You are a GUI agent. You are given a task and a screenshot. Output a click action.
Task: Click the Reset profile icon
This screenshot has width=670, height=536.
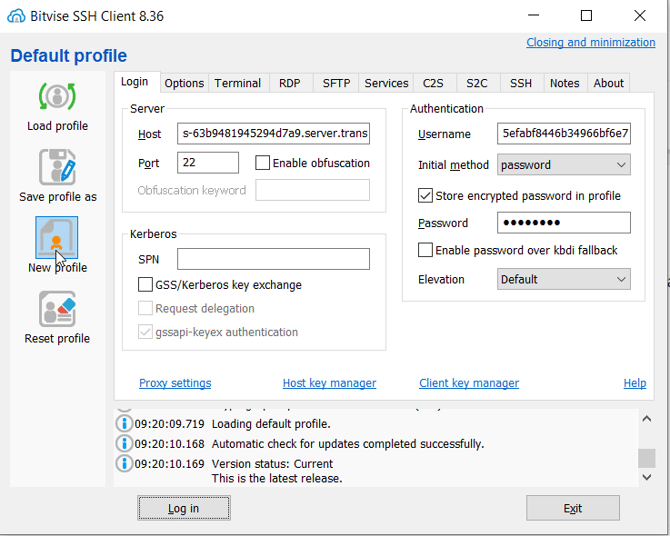57,309
